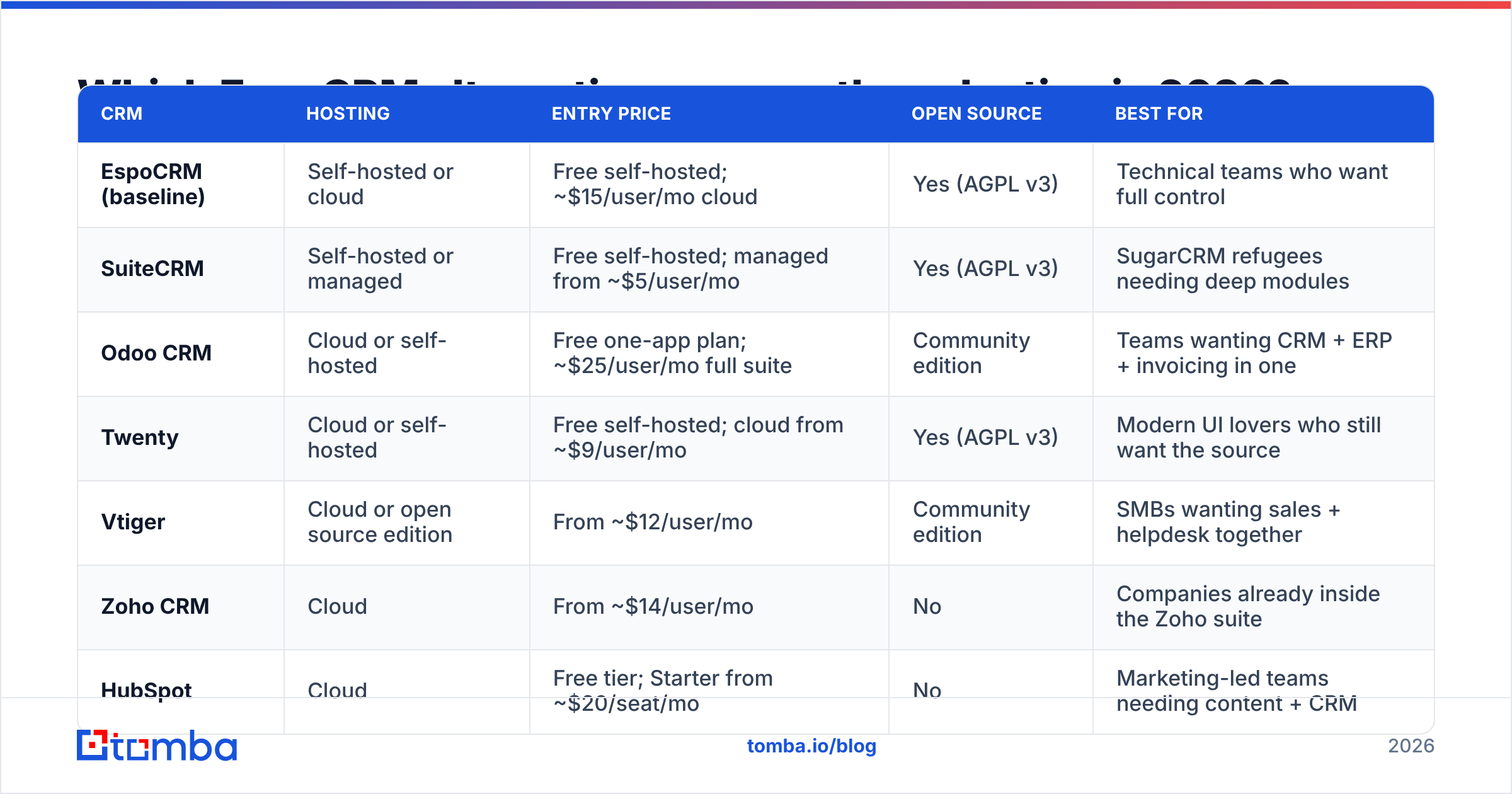Click the 2026 year label
Screen dimensions: 1512x794
1411,746
